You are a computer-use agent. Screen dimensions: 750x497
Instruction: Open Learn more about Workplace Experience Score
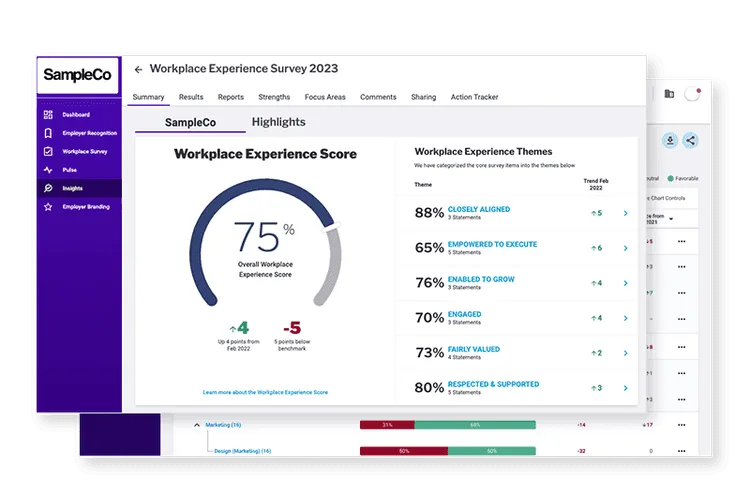click(x=265, y=392)
